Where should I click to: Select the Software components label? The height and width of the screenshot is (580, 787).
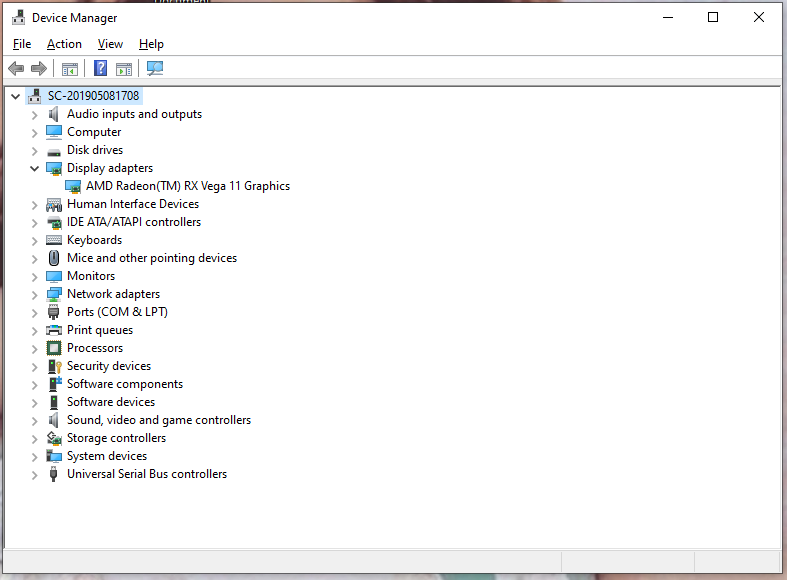point(125,384)
